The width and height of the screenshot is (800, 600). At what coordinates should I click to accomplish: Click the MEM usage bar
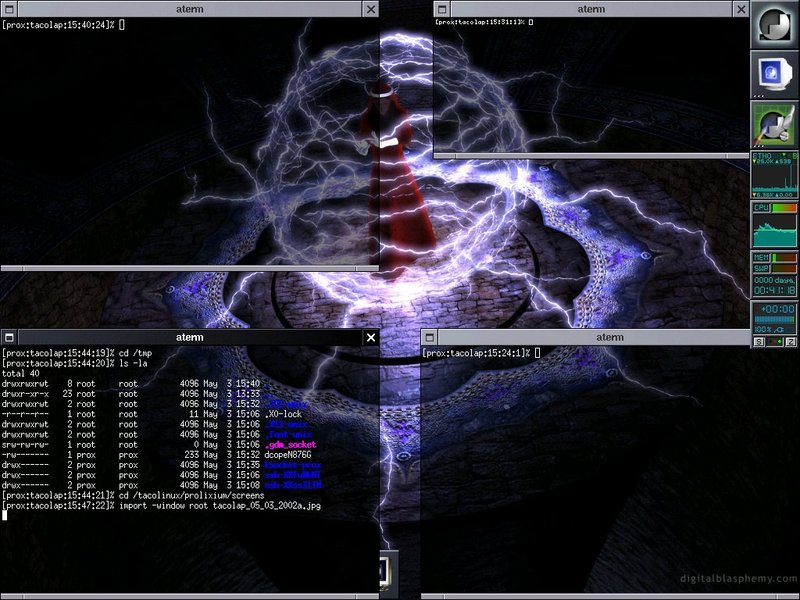coord(784,258)
